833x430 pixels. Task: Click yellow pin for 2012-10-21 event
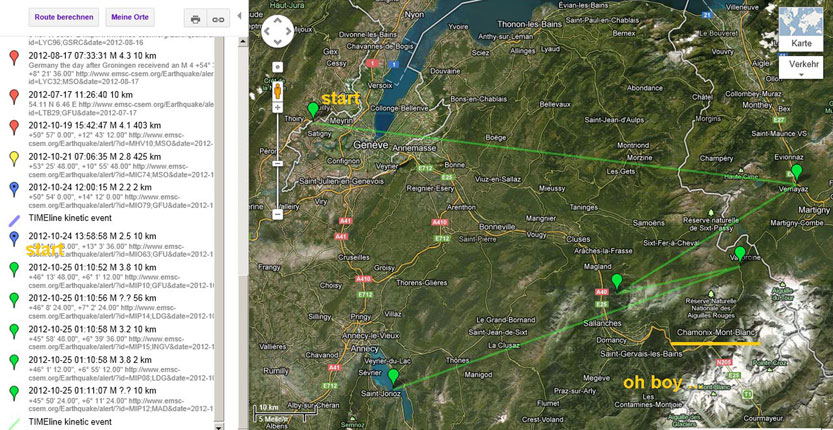pos(13,157)
